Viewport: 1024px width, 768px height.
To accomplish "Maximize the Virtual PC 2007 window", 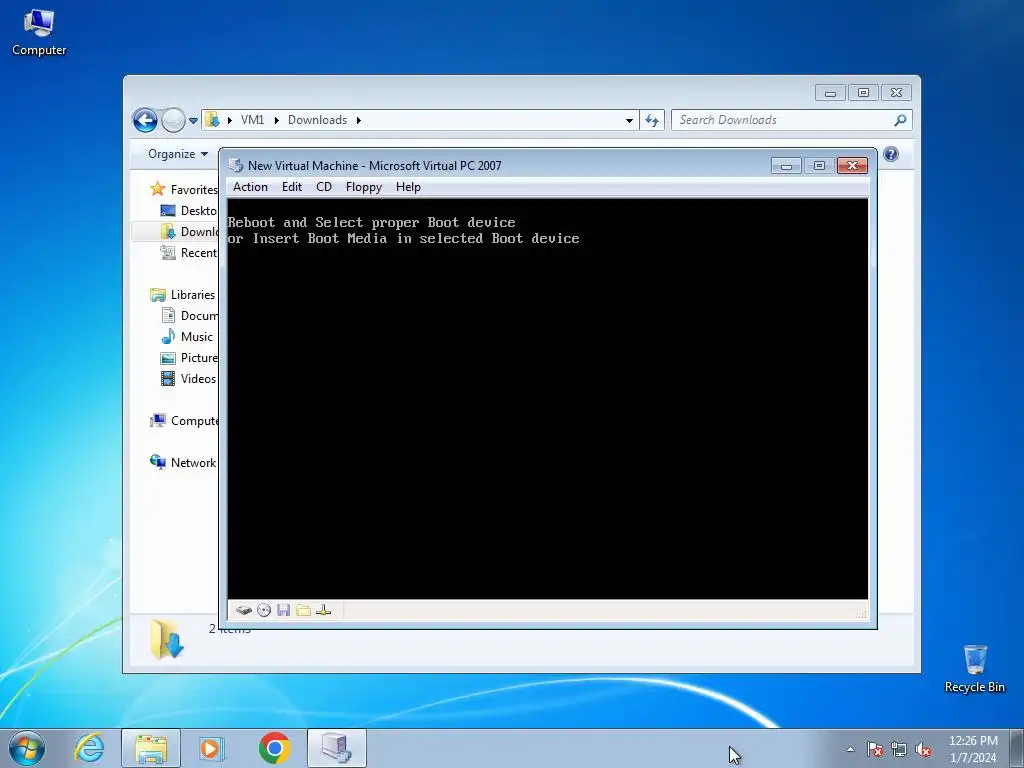I will point(819,166).
